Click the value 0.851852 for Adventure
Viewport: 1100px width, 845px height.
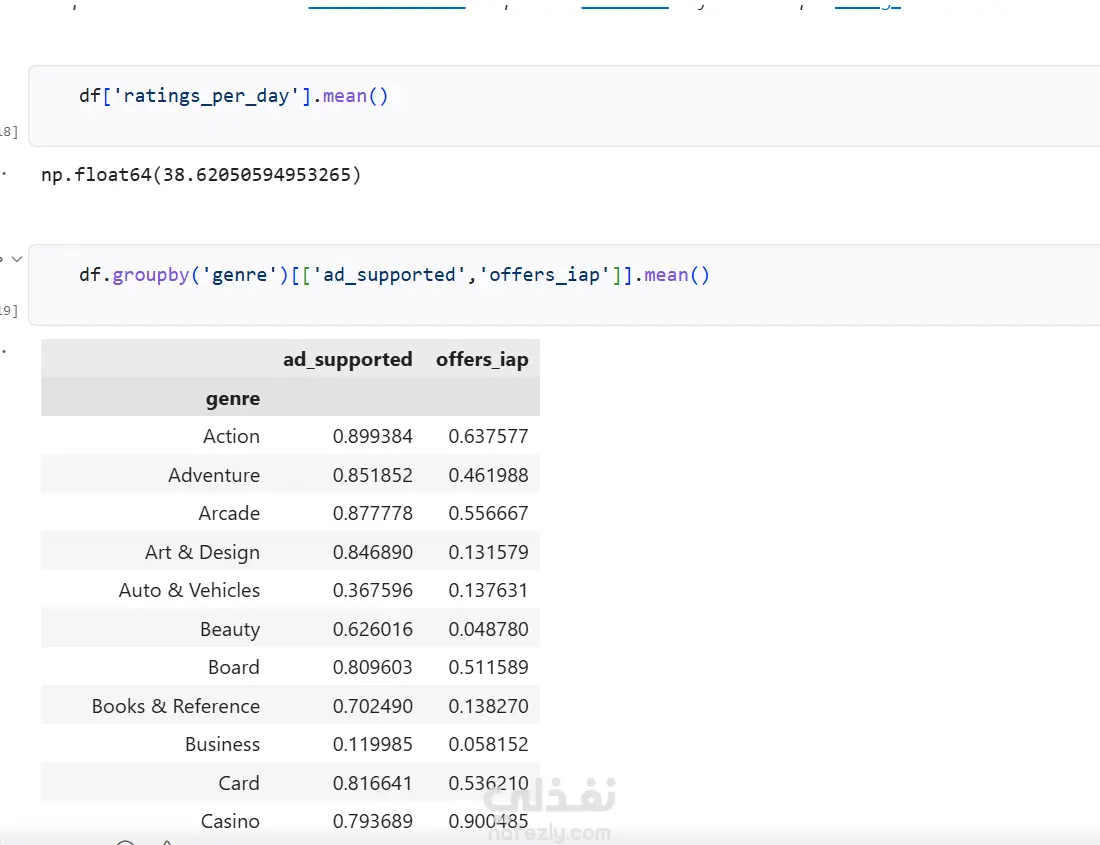(373, 475)
